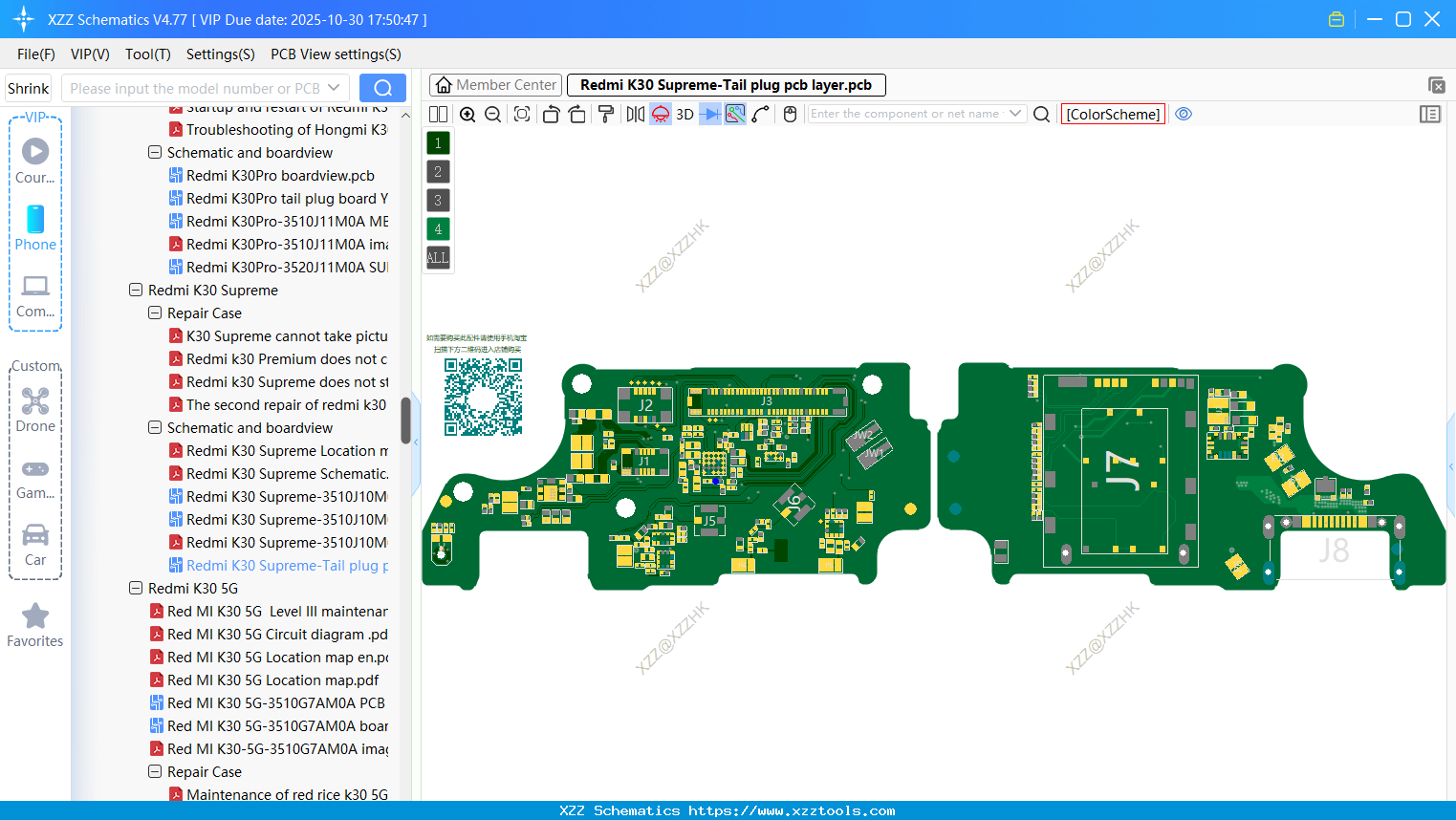The image size is (1456, 820).
Task: Switch to the Member Center tab
Action: click(x=495, y=85)
